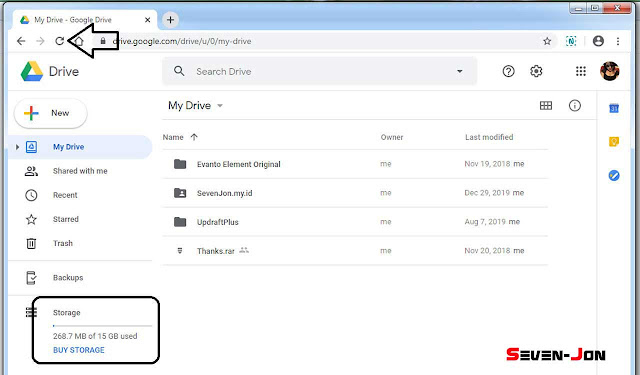Click the UpdraftPlus folder icon
640x375 pixels.
pos(180,222)
